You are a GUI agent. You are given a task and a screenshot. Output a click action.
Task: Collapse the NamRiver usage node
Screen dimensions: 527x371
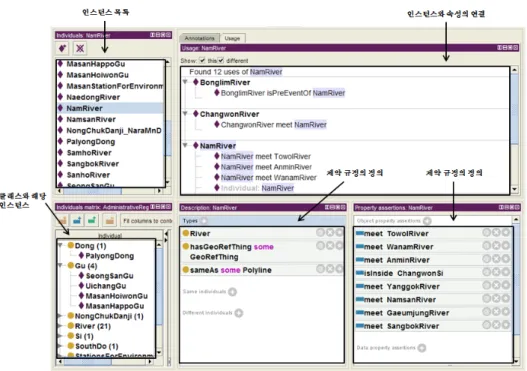tap(185, 146)
